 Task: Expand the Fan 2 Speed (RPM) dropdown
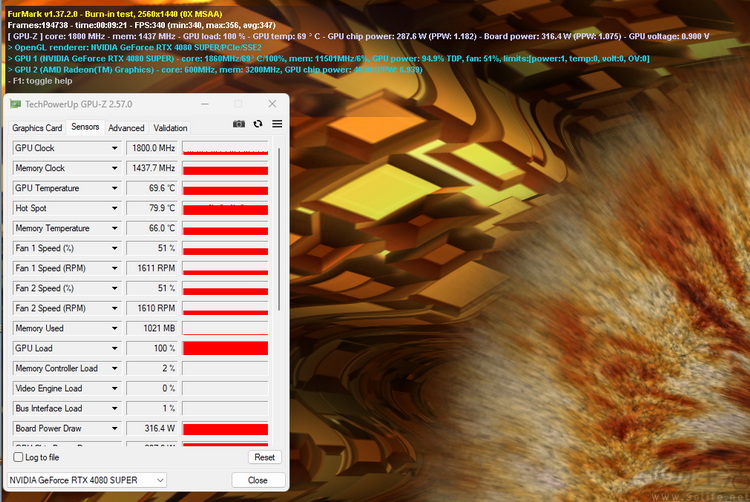point(114,308)
